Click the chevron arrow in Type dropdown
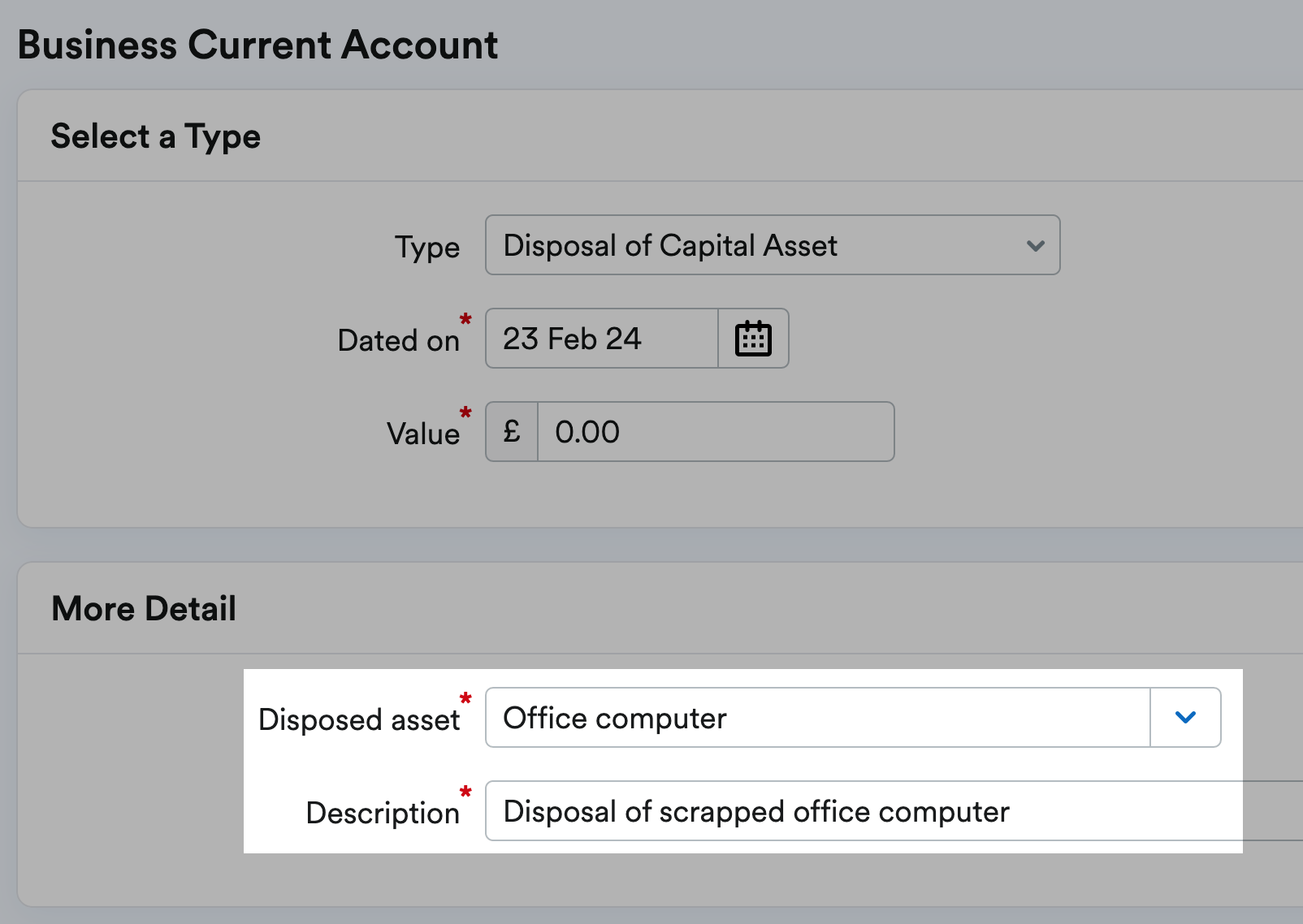Viewport: 1303px width, 924px height. tap(1035, 245)
